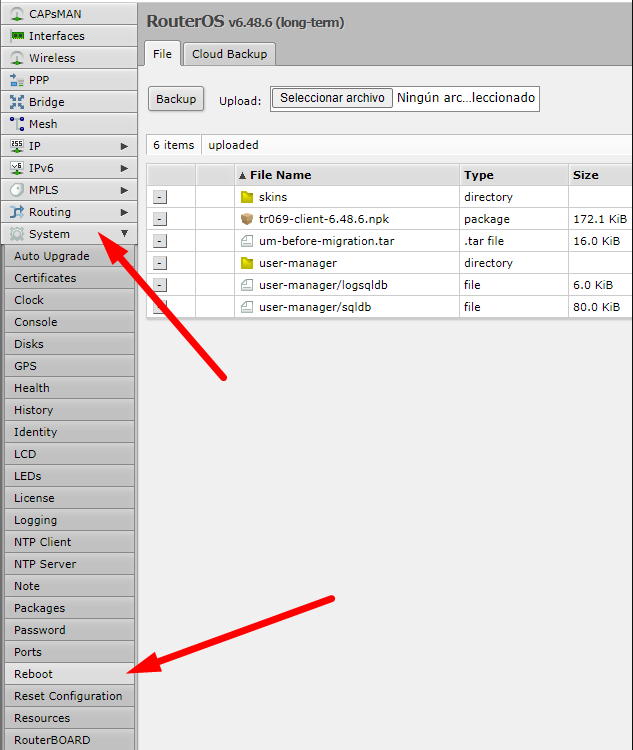This screenshot has width=633, height=750.
Task: Open Reset Configuration menu entry
Action: pyautogui.click(x=68, y=696)
